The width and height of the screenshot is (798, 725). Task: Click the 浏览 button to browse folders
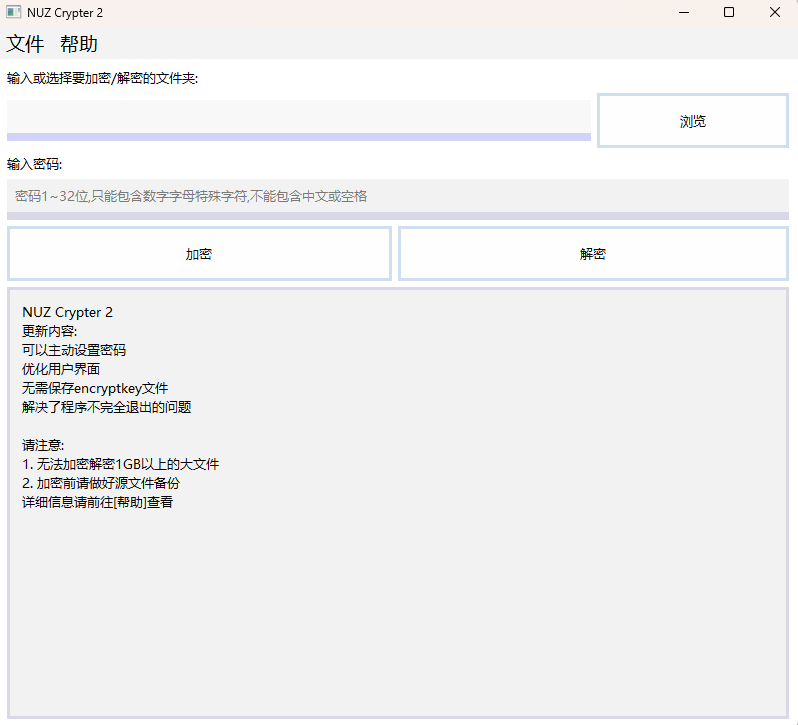coord(693,121)
